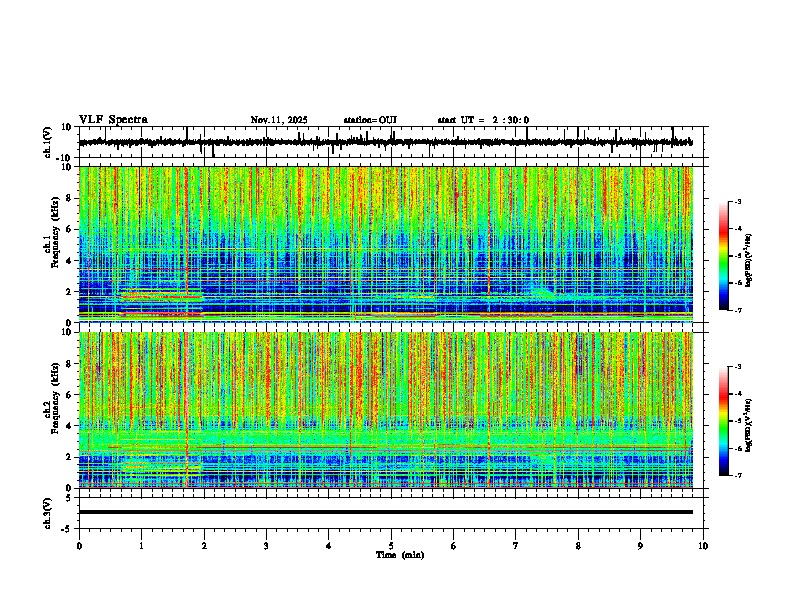Viewport: 792px width, 612px height.
Task: Select the "start UT = 2:30:0" text
Action: (483, 120)
